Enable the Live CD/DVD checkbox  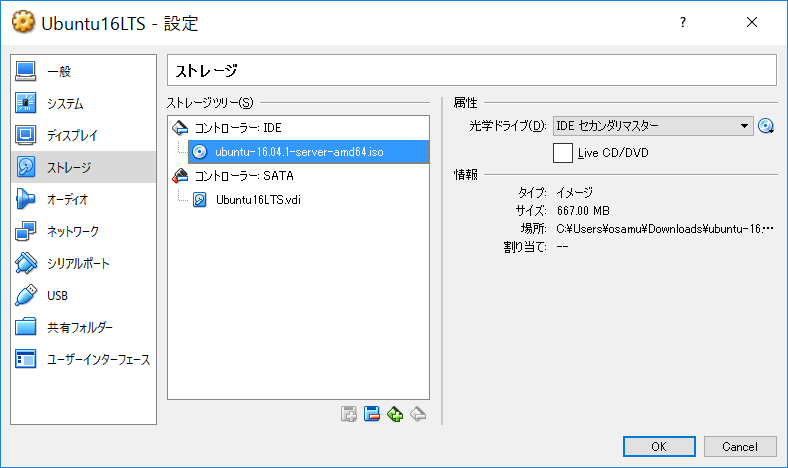[563, 152]
